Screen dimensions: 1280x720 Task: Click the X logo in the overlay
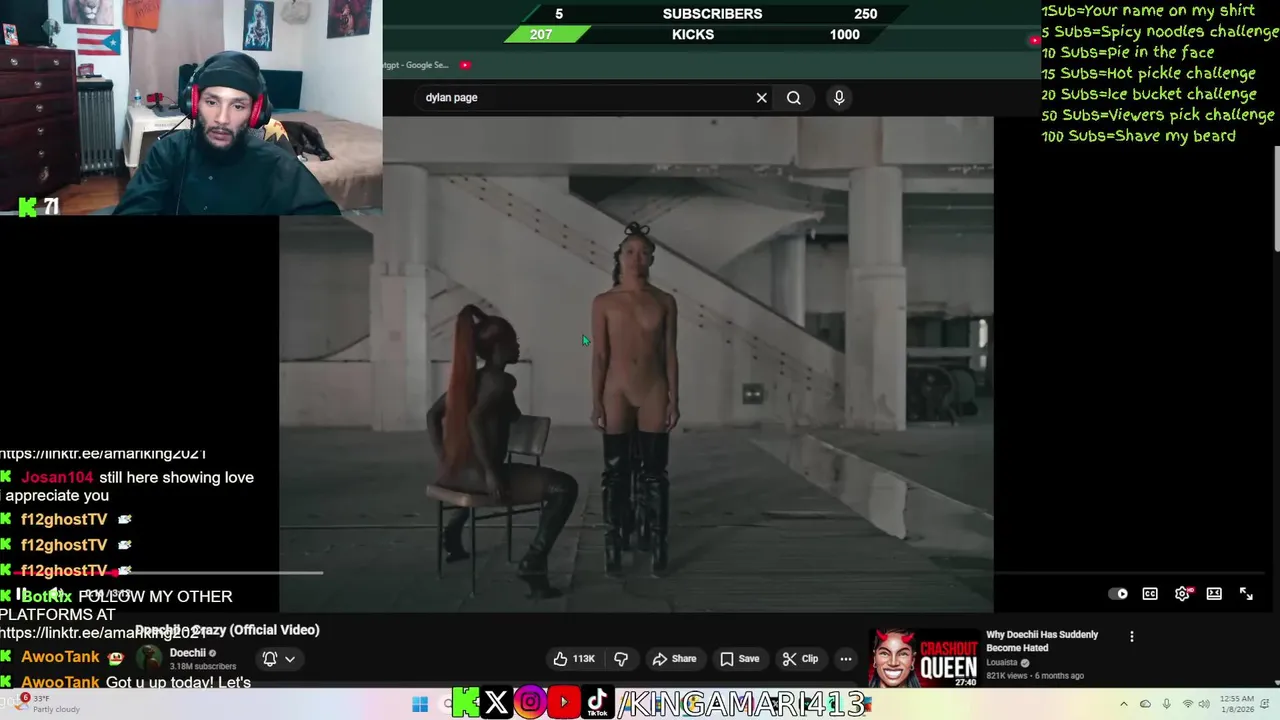496,703
